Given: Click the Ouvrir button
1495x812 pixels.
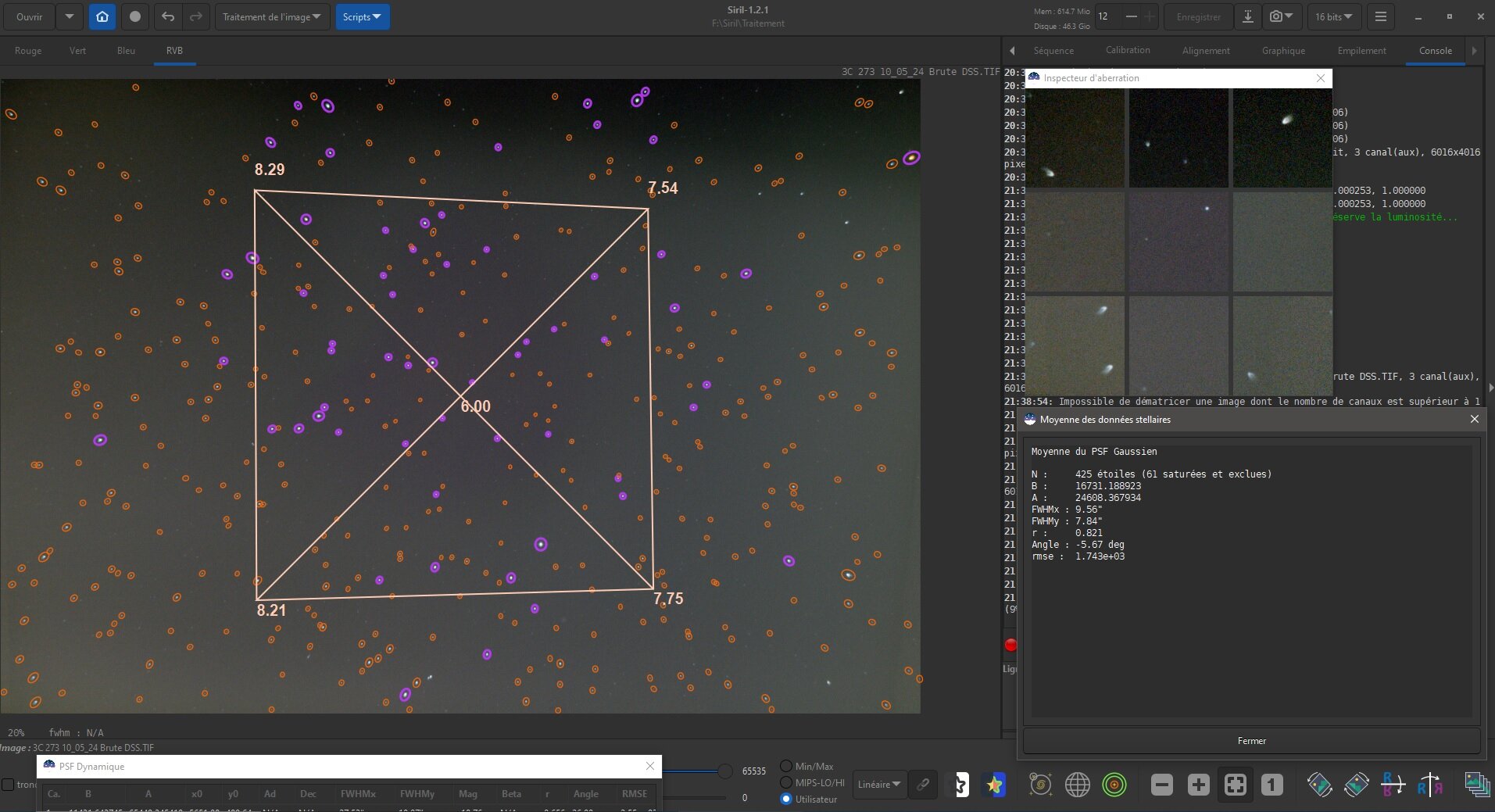Looking at the screenshot, I should [30, 16].
